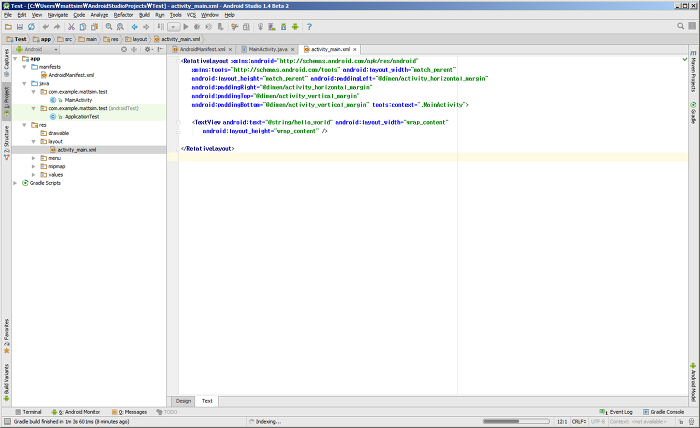Click the SDK Manager icon

tap(283, 27)
